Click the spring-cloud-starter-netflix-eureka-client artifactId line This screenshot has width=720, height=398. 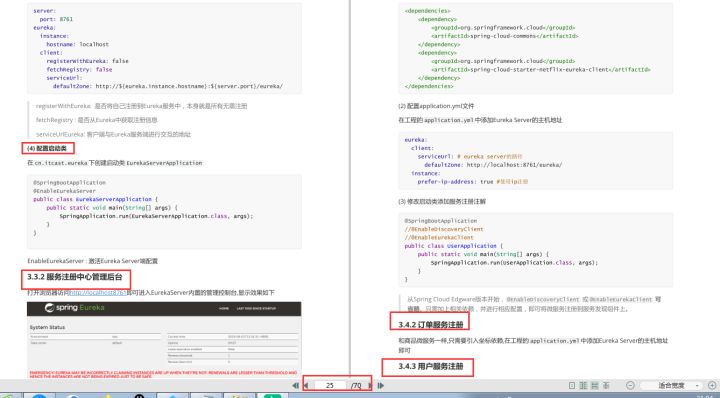click(x=540, y=69)
